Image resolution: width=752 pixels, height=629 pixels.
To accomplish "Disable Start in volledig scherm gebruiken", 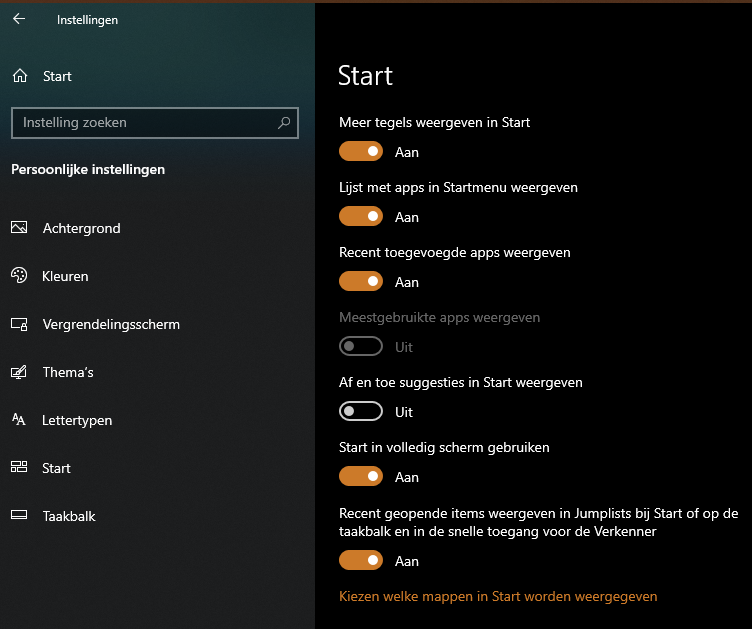I will (x=361, y=477).
